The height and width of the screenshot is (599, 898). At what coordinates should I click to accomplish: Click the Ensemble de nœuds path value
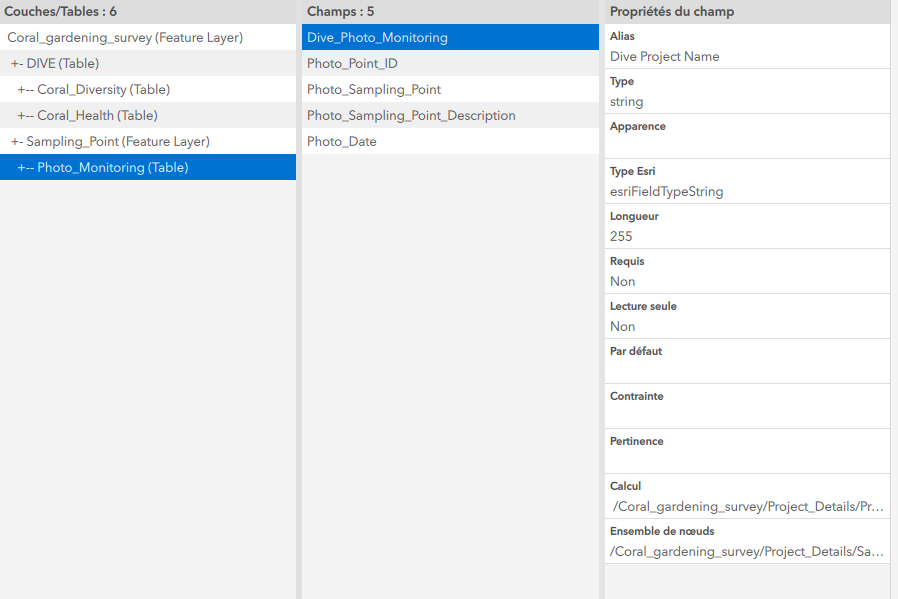pos(745,551)
